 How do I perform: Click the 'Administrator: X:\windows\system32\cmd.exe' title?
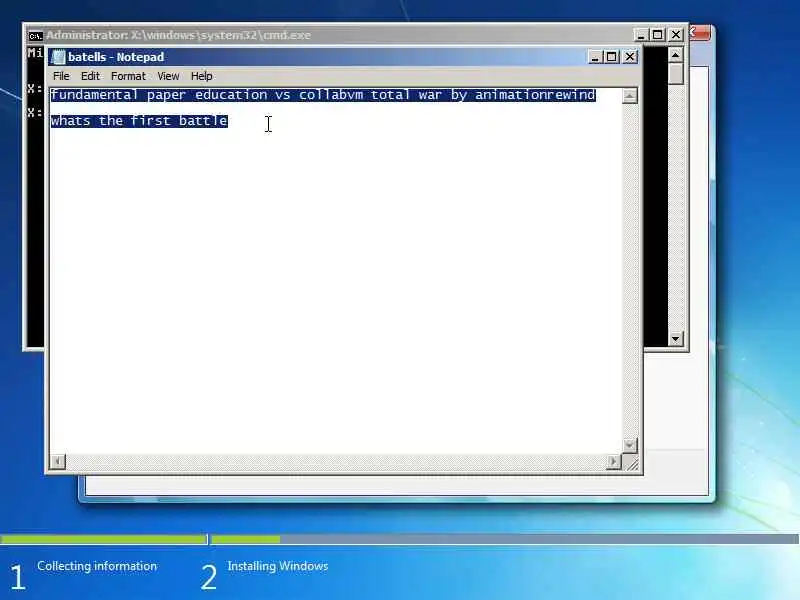point(179,35)
